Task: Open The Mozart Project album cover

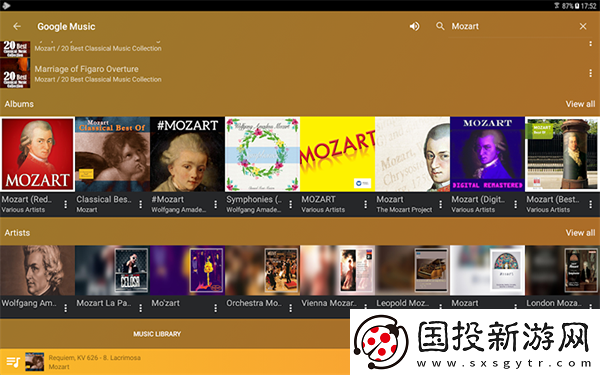Action: click(x=412, y=154)
